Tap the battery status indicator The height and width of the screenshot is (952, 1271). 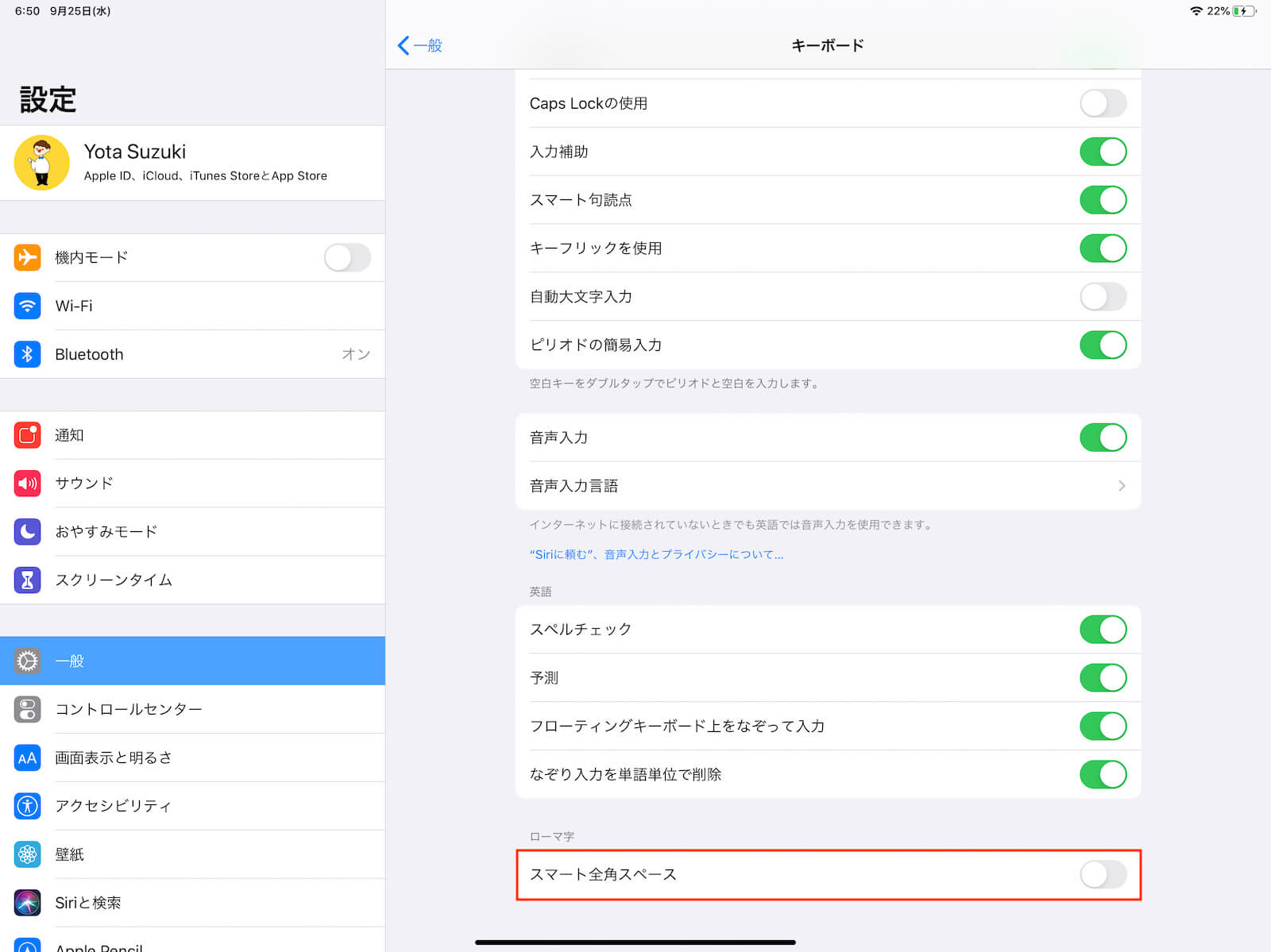(1244, 11)
